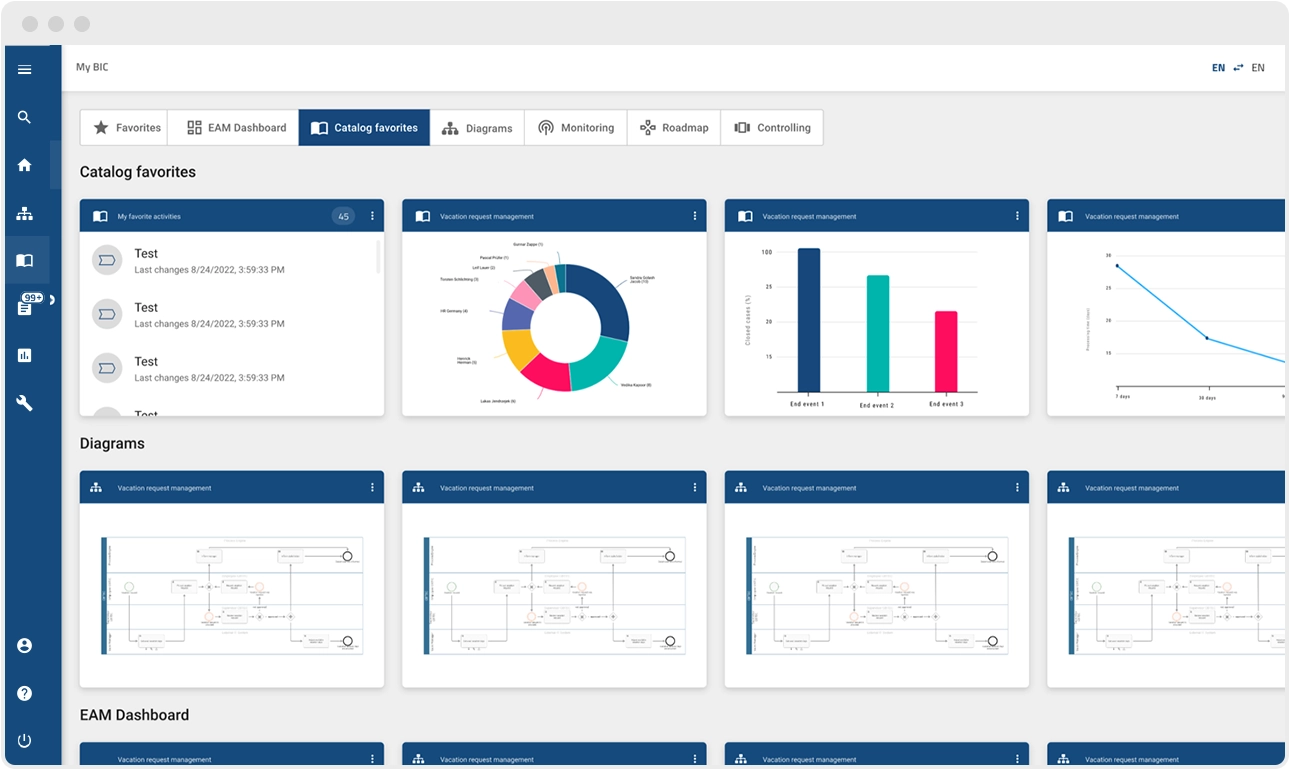Click the My BIC page title
The image size is (1290, 770).
click(92, 67)
